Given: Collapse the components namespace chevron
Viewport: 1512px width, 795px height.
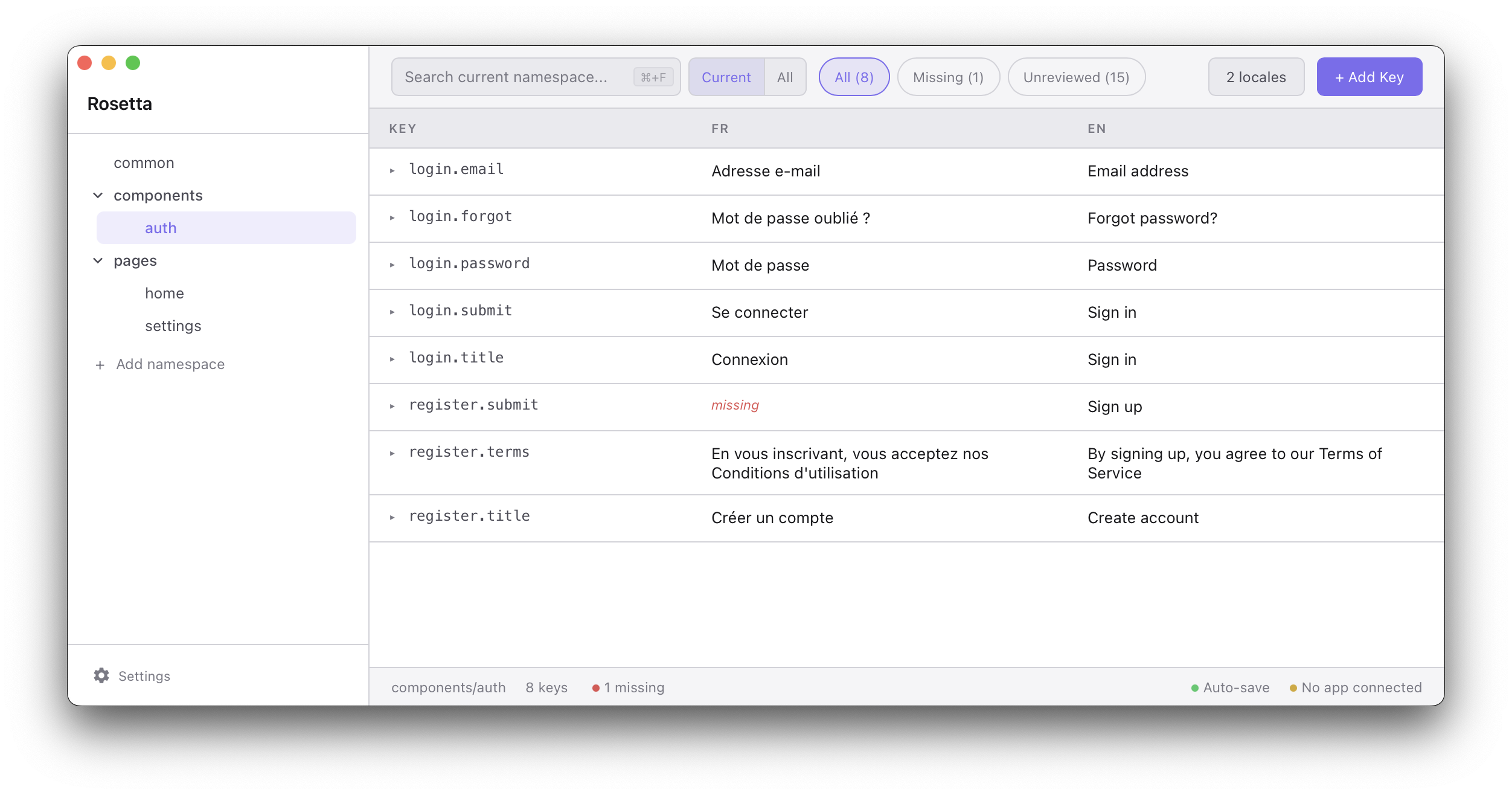Looking at the screenshot, I should pyautogui.click(x=98, y=195).
